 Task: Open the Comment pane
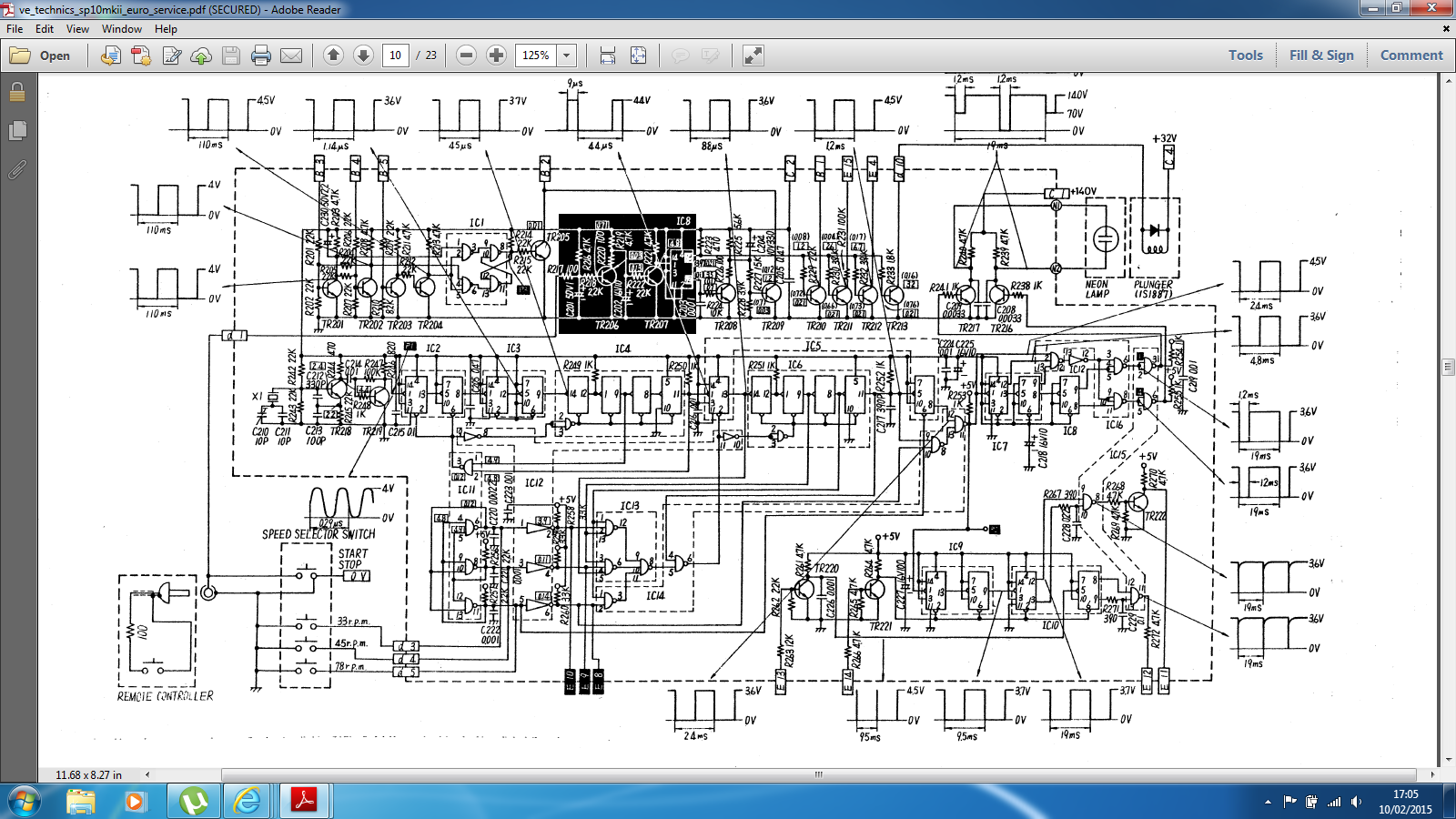[1411, 56]
